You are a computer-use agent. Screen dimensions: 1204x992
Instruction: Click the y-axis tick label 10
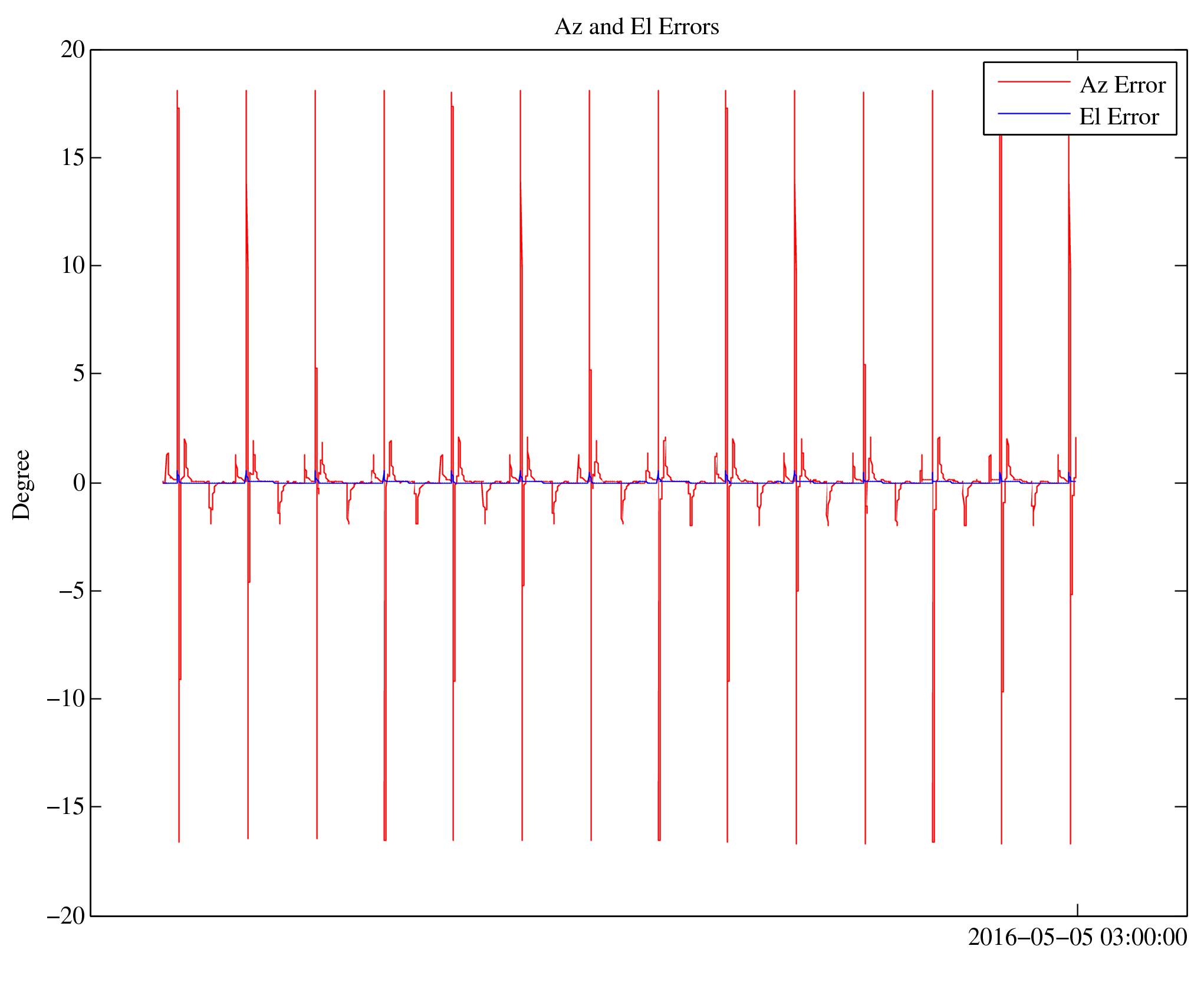(x=73, y=266)
